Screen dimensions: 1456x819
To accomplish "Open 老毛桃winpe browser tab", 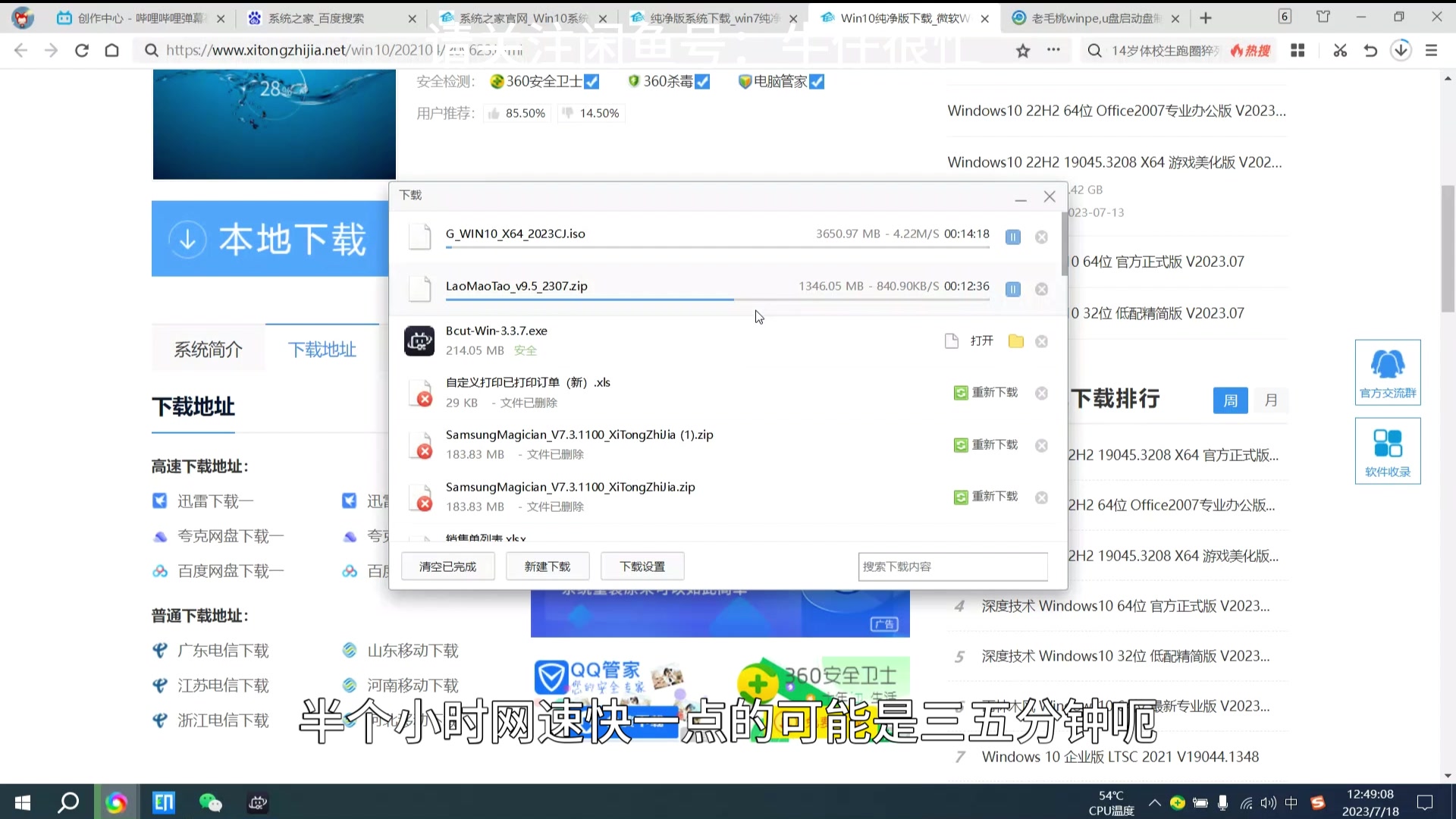I will click(x=1095, y=18).
